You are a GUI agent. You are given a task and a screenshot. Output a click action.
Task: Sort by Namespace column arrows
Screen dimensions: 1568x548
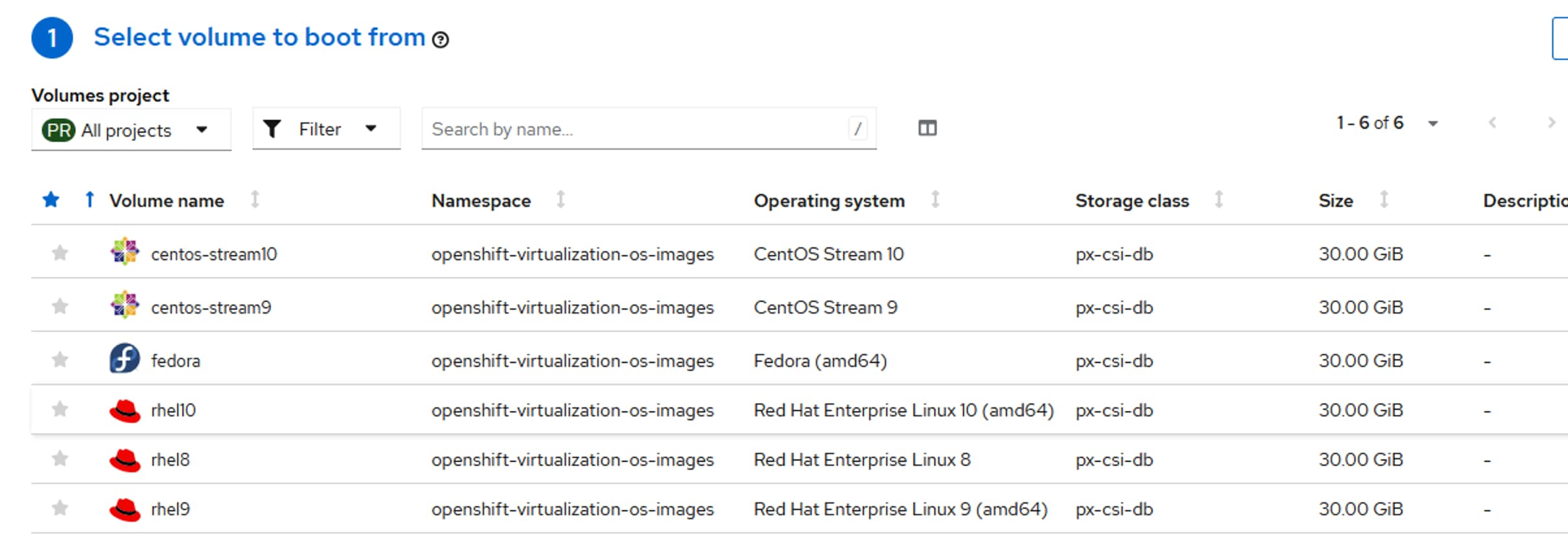click(560, 200)
